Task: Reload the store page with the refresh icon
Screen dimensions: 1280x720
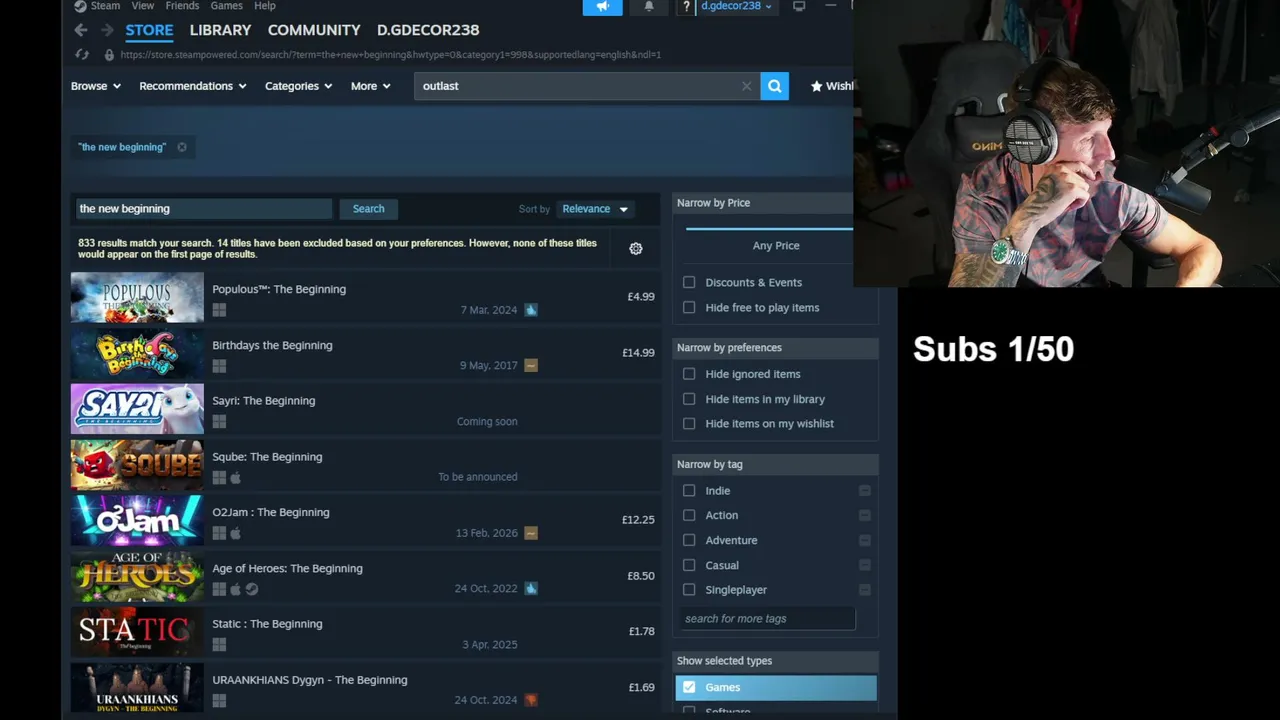Action: tap(82, 55)
